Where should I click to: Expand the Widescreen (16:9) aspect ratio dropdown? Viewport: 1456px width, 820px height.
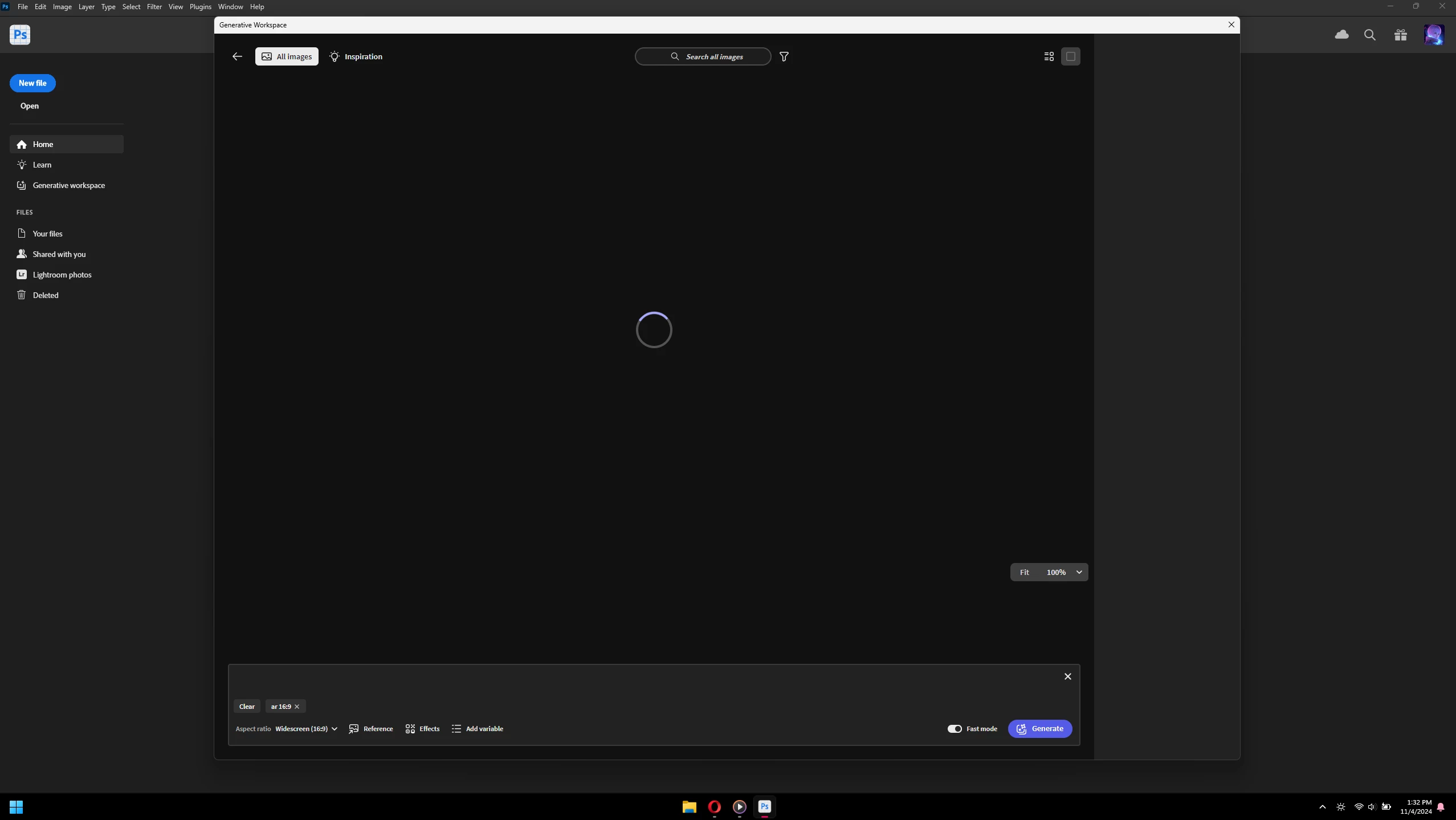[x=307, y=728]
